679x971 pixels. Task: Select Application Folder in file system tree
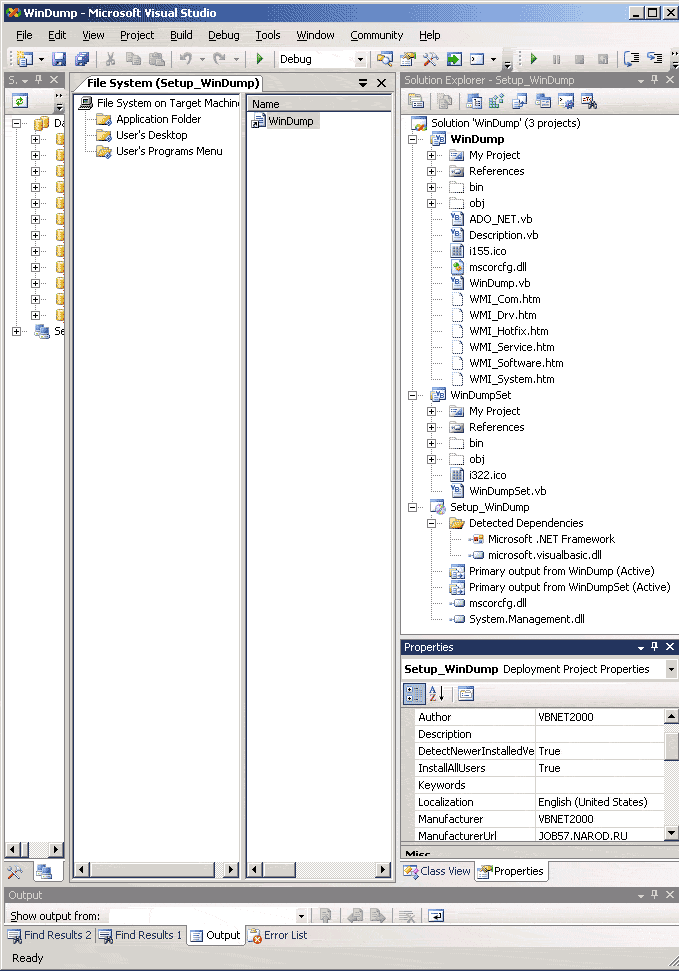[x=159, y=119]
